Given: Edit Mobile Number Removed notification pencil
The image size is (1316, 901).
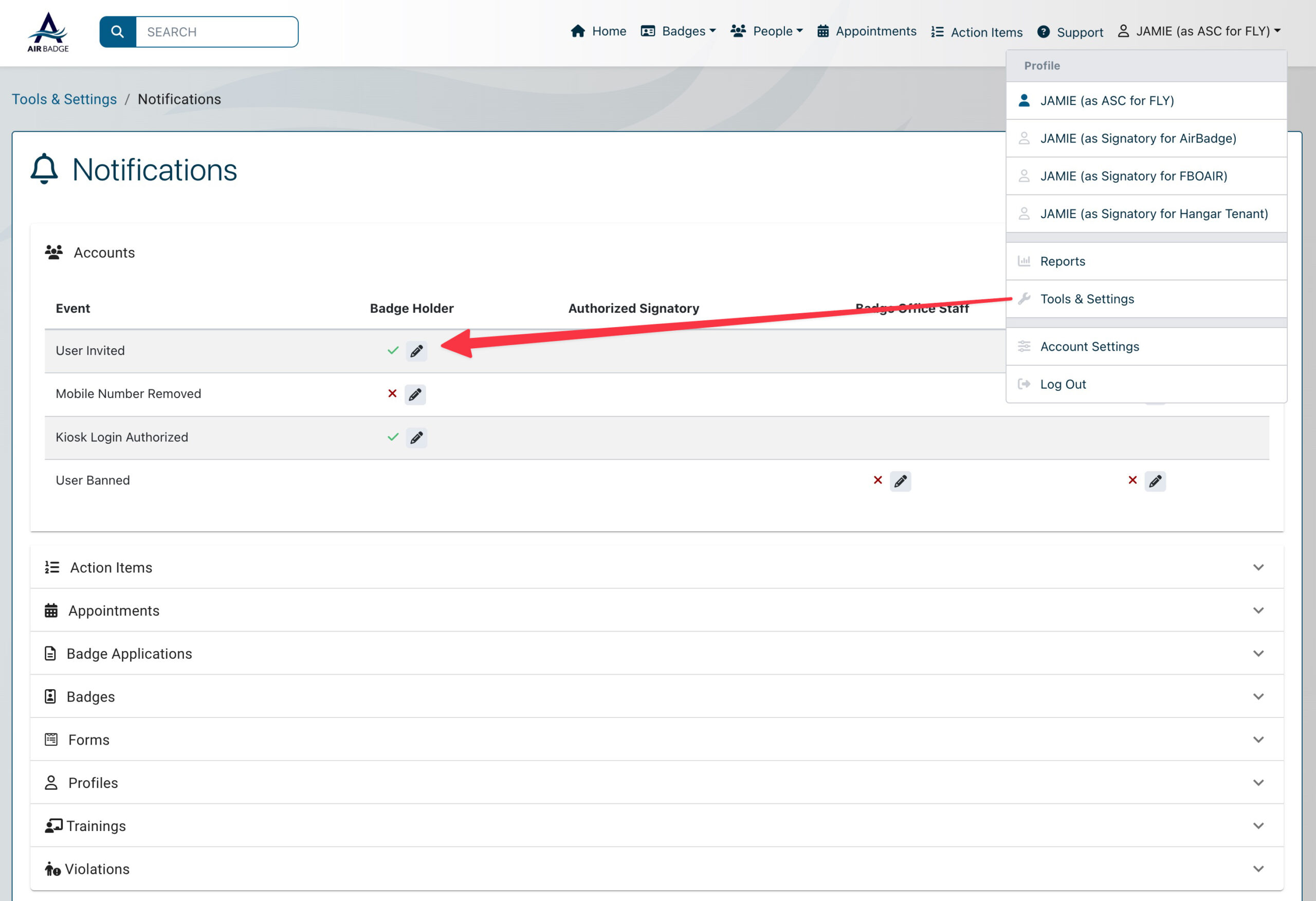Looking at the screenshot, I should click(415, 394).
